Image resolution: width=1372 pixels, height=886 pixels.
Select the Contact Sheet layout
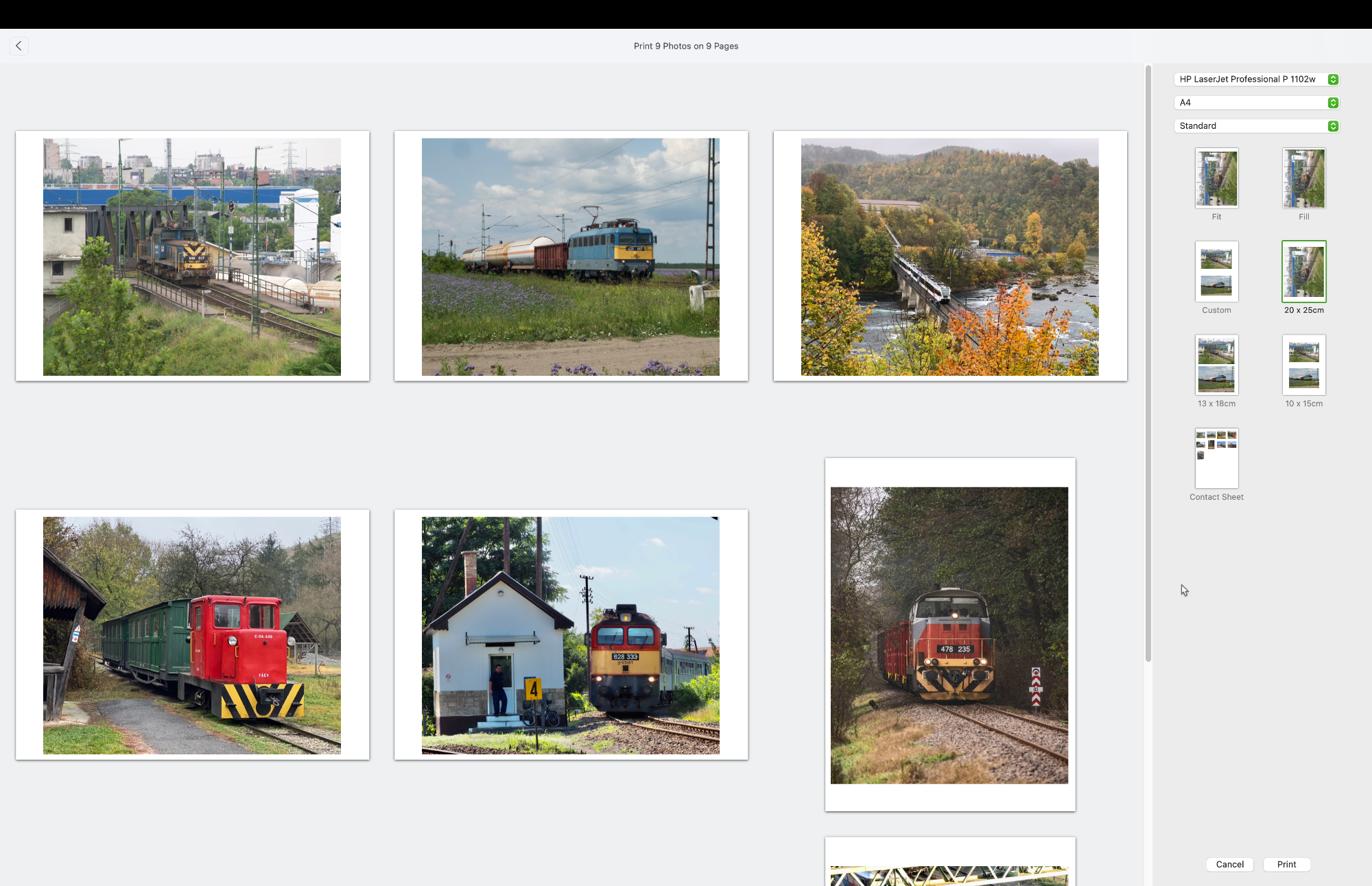coord(1216,458)
